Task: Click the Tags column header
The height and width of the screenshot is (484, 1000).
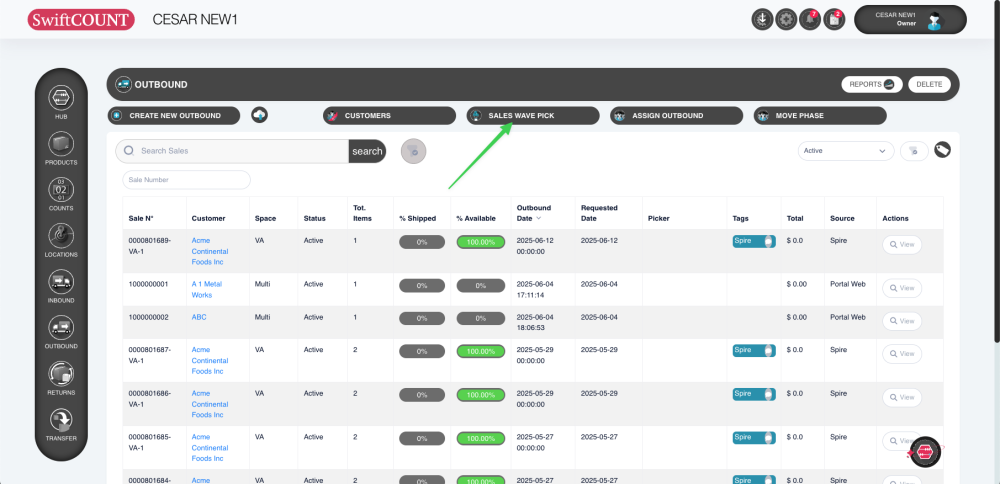Action: tap(740, 218)
